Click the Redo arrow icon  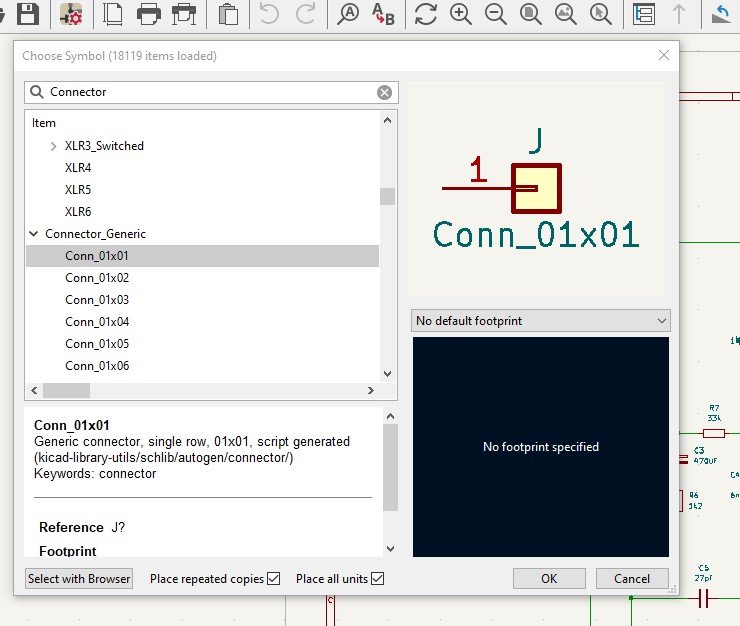click(x=305, y=14)
